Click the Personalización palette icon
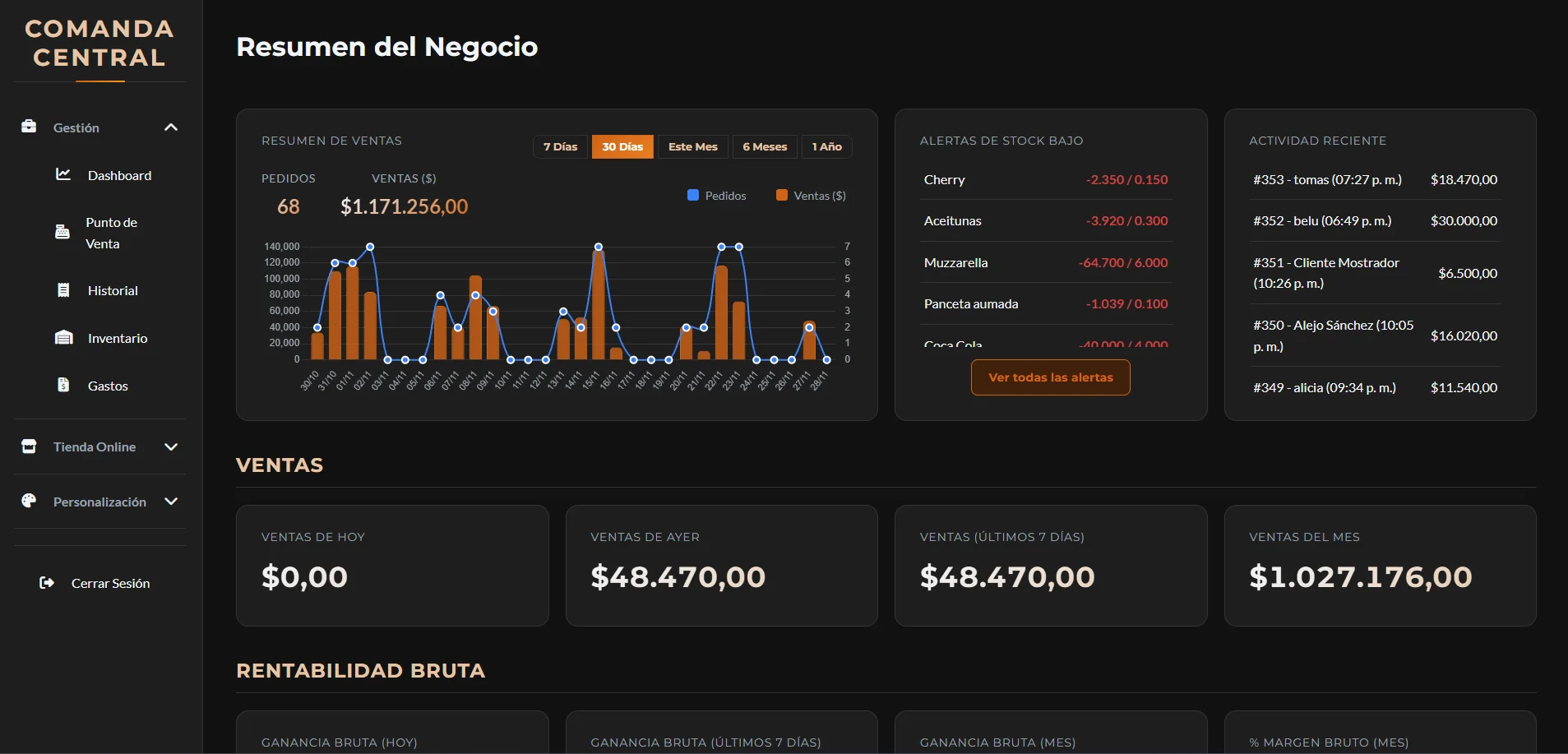Viewport: 1568px width, 754px height. [x=29, y=501]
